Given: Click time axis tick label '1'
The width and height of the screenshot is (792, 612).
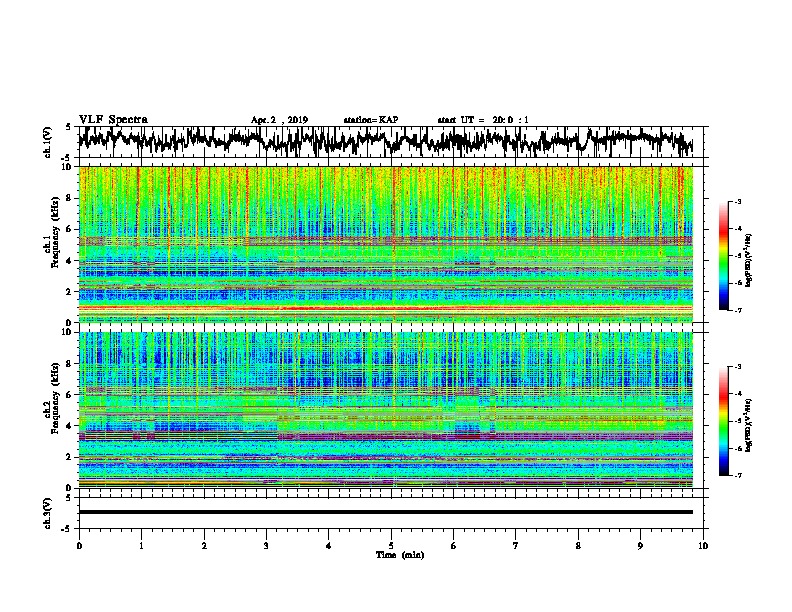Looking at the screenshot, I should coord(141,546).
